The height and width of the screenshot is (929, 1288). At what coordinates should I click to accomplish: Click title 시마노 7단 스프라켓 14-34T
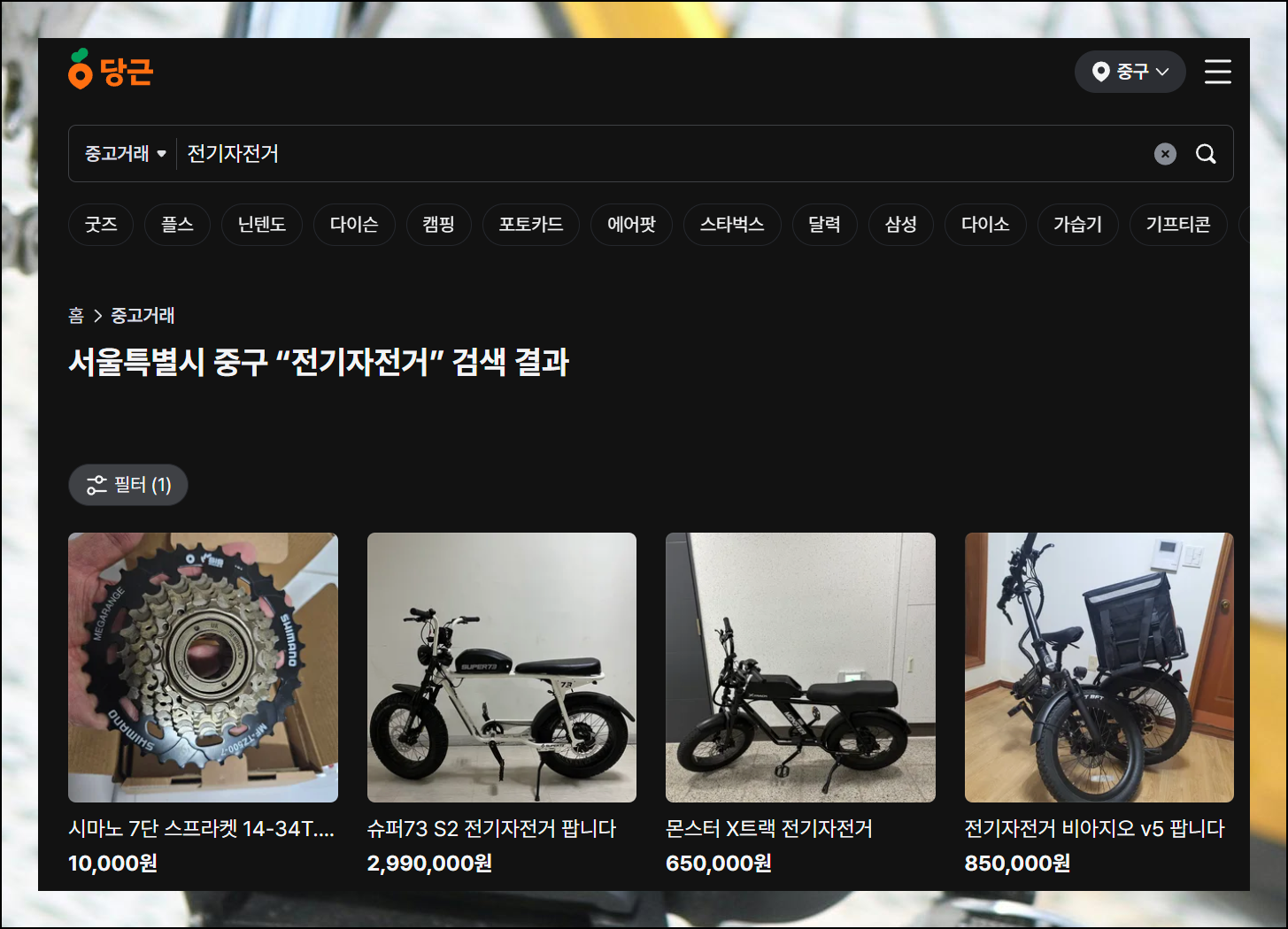point(201,829)
